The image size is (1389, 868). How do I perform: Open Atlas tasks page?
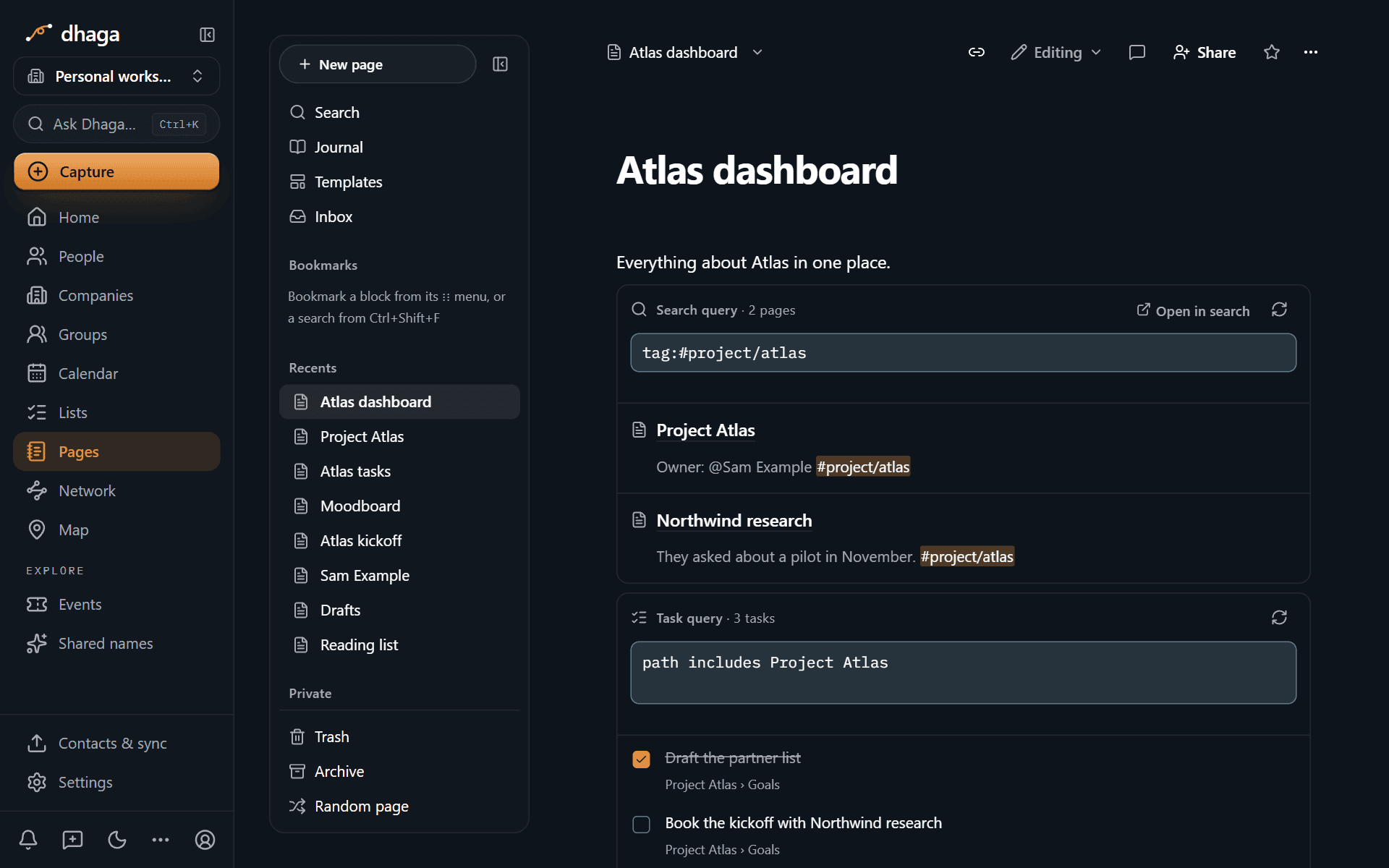(x=399, y=471)
